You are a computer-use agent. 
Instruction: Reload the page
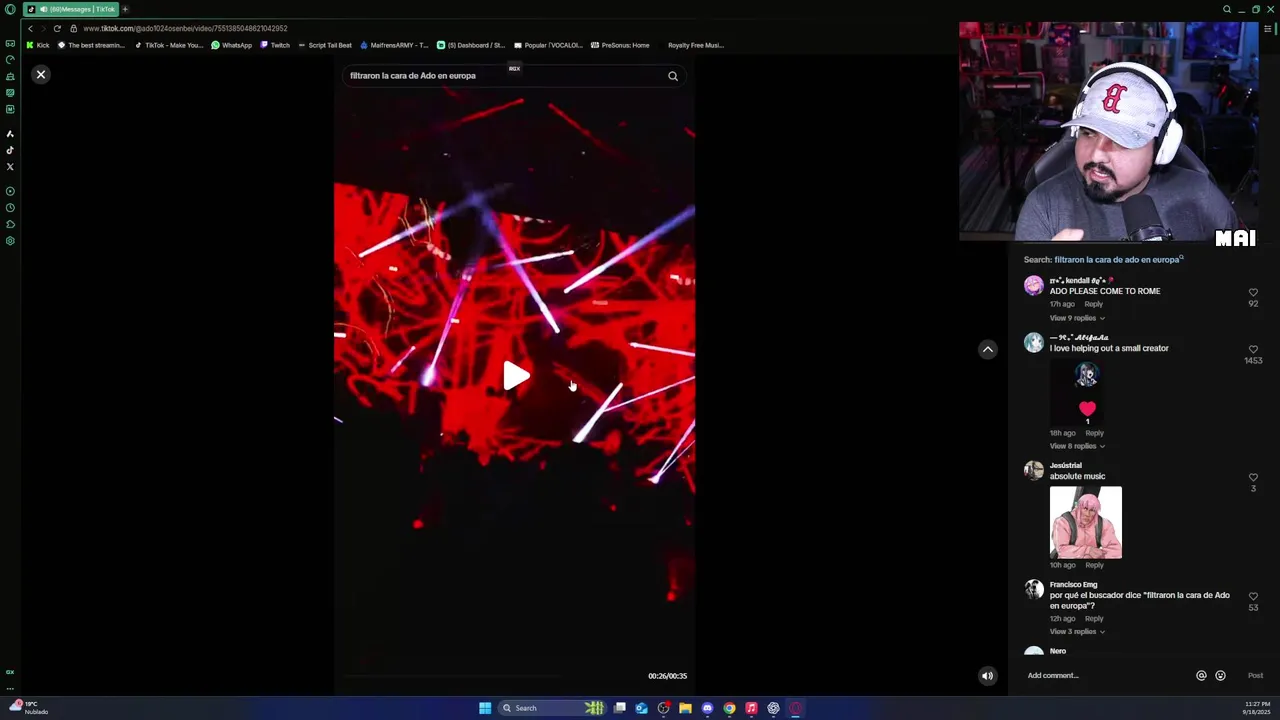tap(57, 29)
